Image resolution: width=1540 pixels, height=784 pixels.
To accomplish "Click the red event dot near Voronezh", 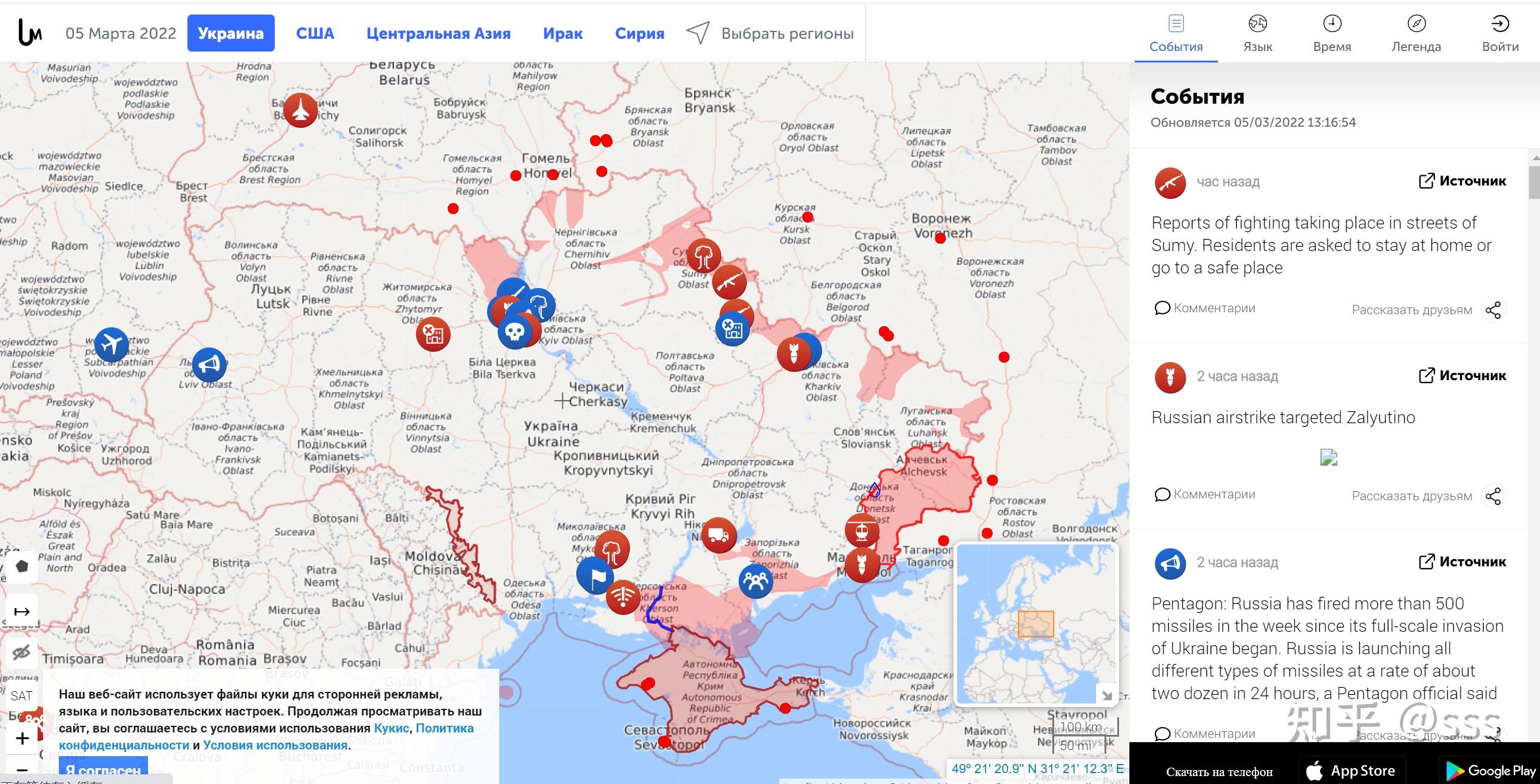I will [940, 238].
